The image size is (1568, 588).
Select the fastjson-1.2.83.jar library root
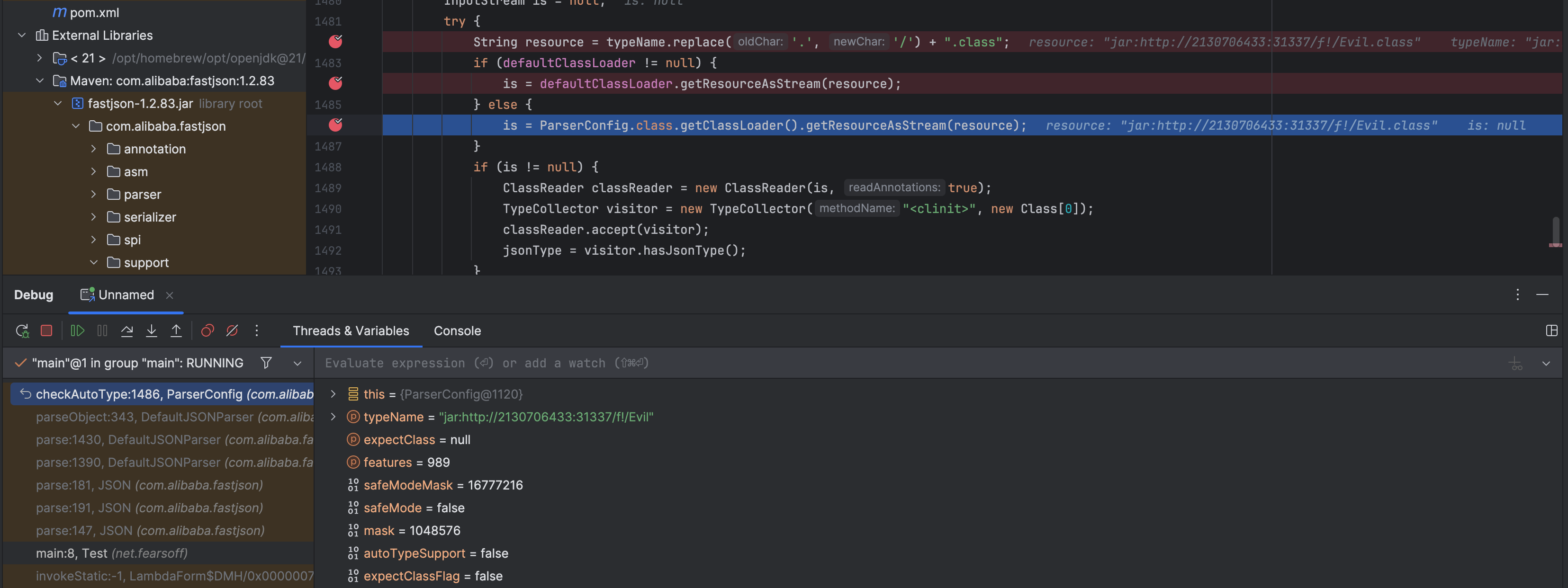point(140,103)
